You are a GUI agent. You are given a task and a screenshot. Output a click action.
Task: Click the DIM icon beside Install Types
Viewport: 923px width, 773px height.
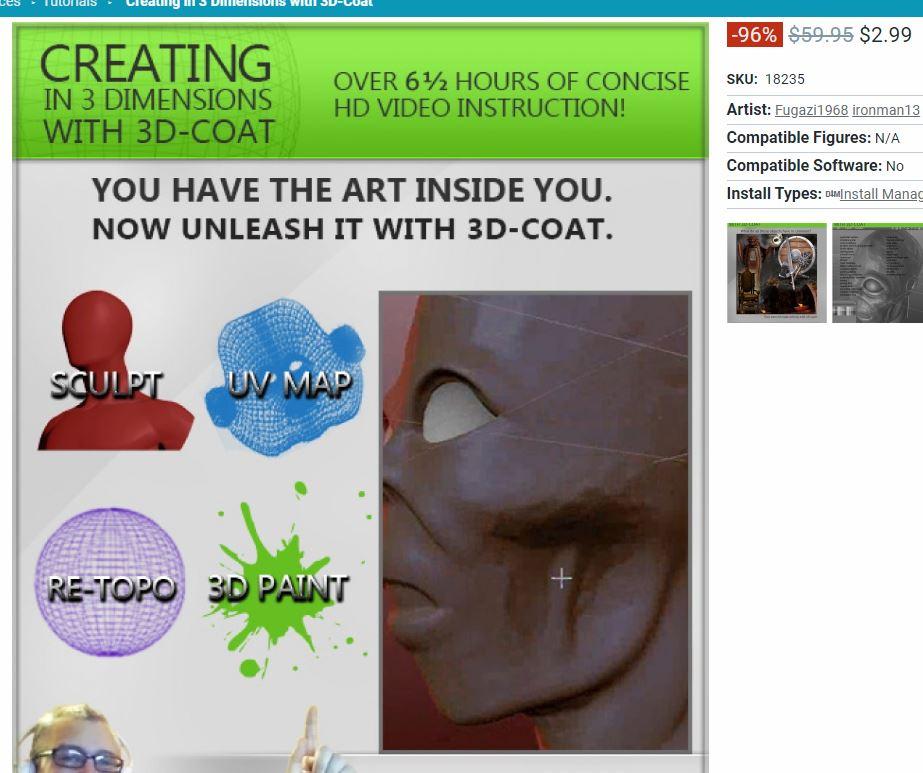coord(832,194)
